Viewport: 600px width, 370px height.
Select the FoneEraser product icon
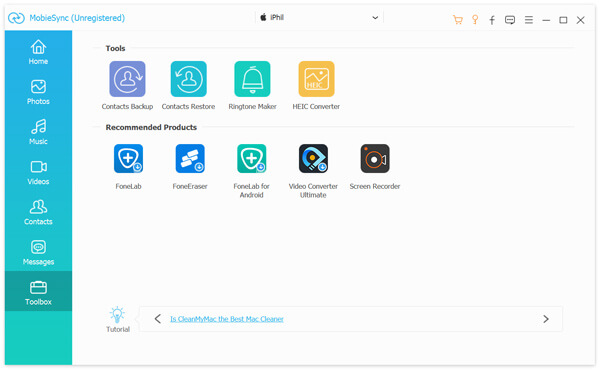(190, 158)
